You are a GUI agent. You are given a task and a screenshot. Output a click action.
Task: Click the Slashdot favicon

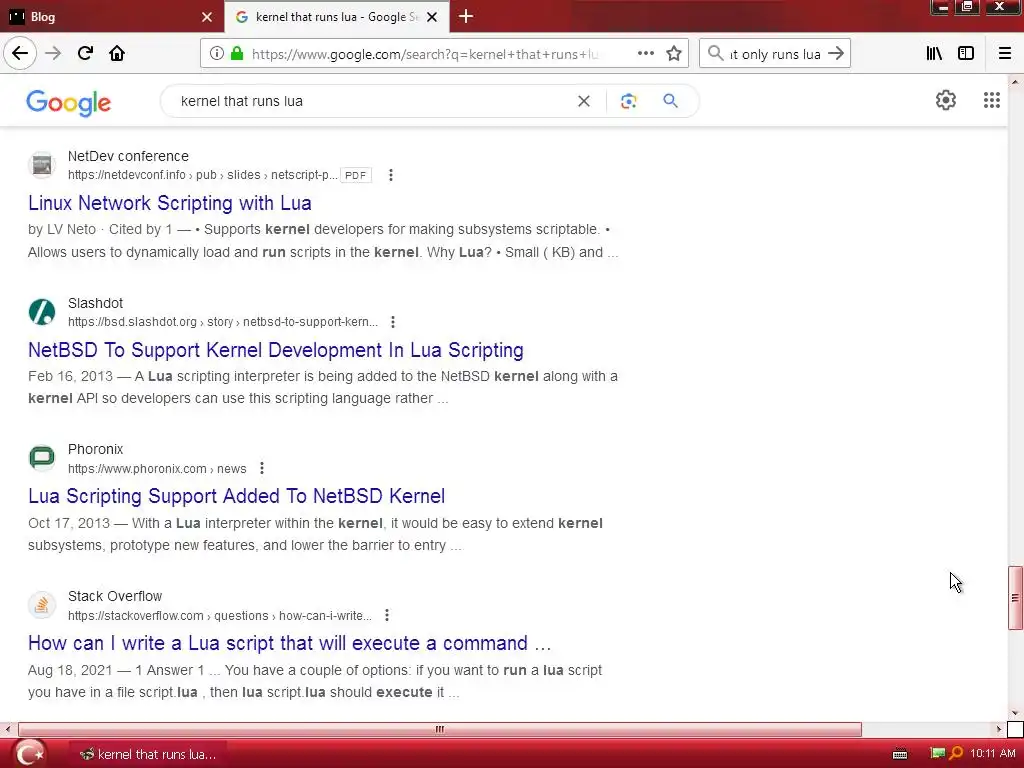coord(42,312)
